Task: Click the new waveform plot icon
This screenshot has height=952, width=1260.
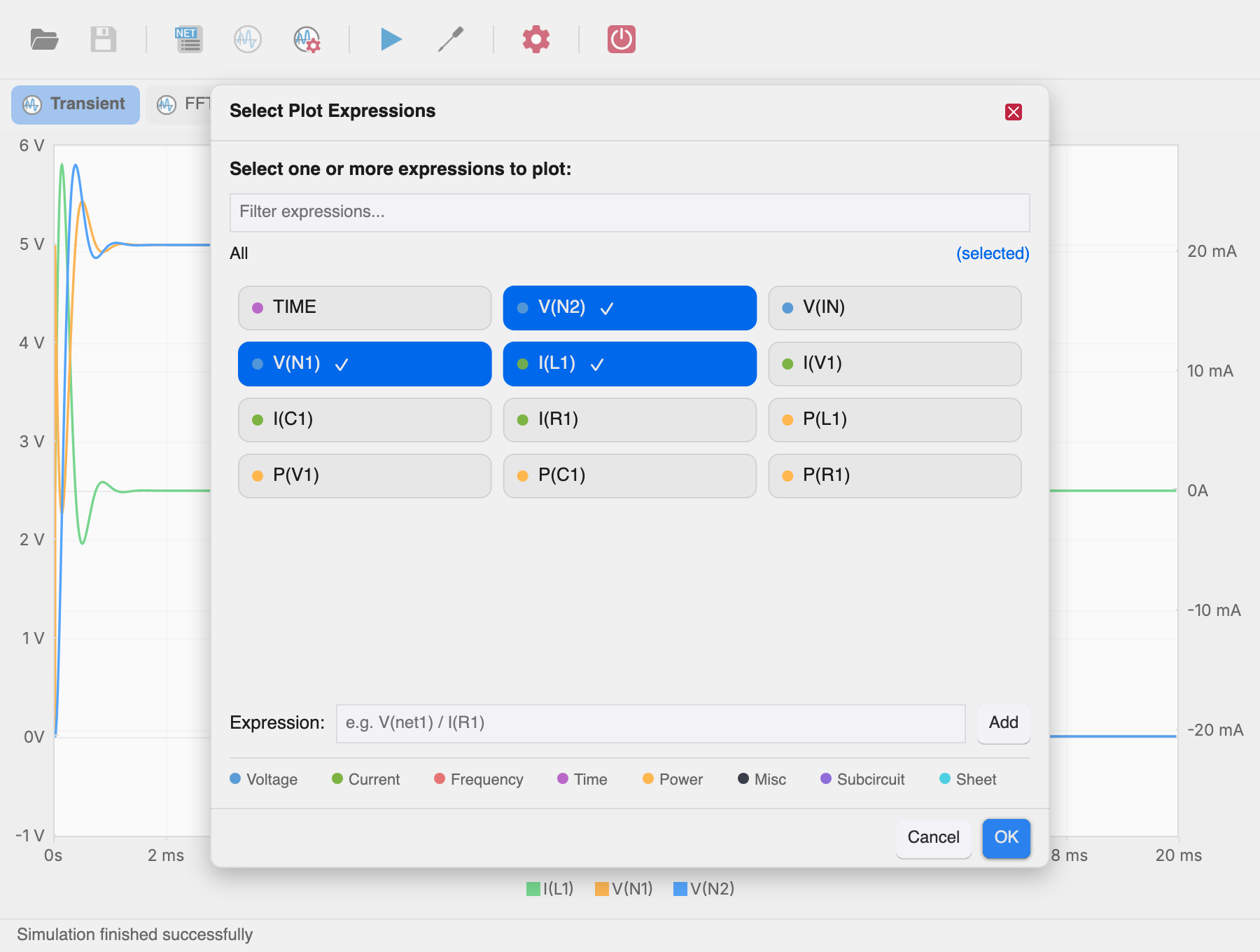Action: (248, 39)
